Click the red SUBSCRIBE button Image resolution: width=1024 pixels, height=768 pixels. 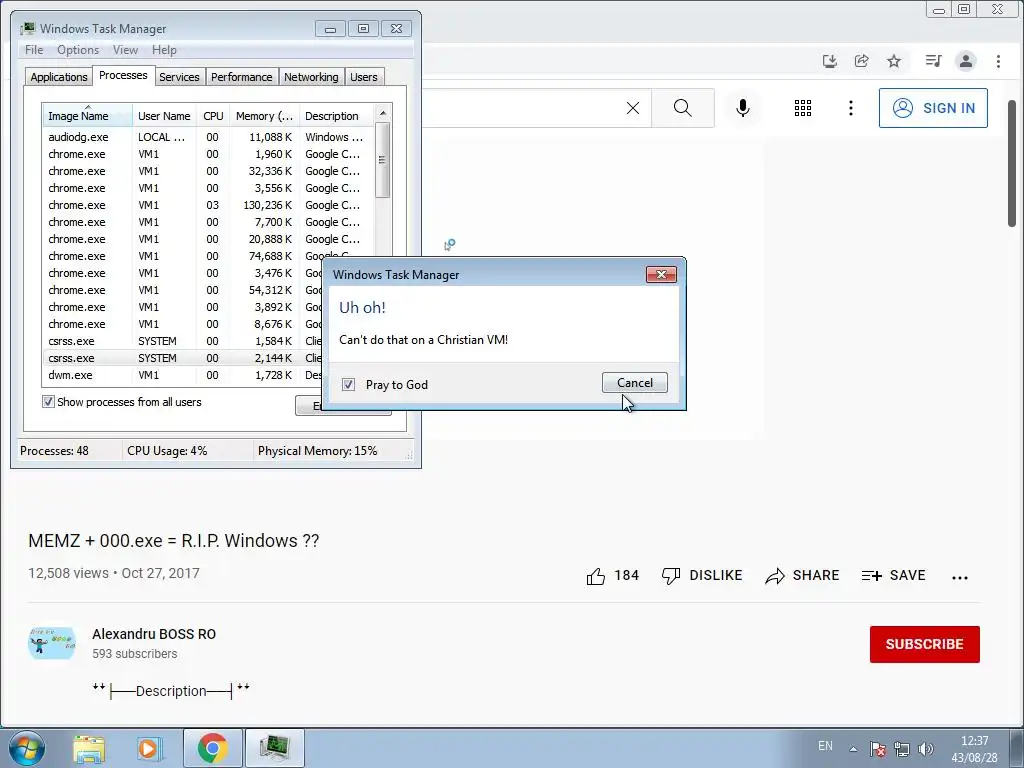coord(924,644)
